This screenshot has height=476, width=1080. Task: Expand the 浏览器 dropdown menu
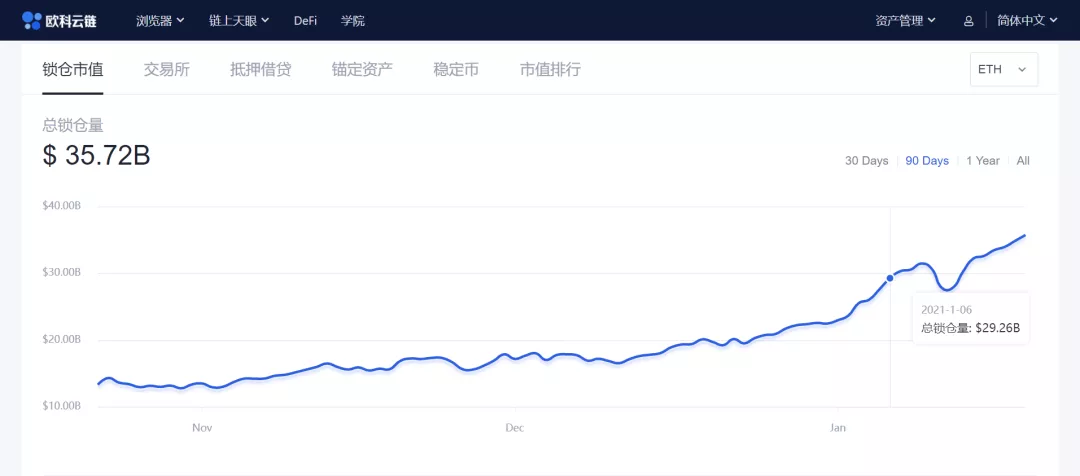tap(159, 20)
